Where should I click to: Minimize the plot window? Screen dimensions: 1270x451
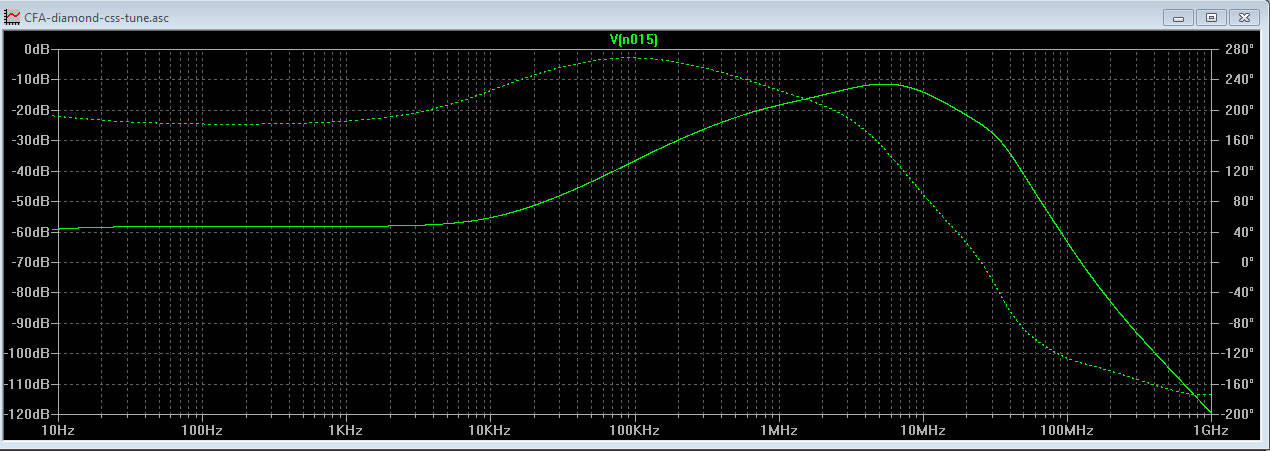coord(1178,17)
